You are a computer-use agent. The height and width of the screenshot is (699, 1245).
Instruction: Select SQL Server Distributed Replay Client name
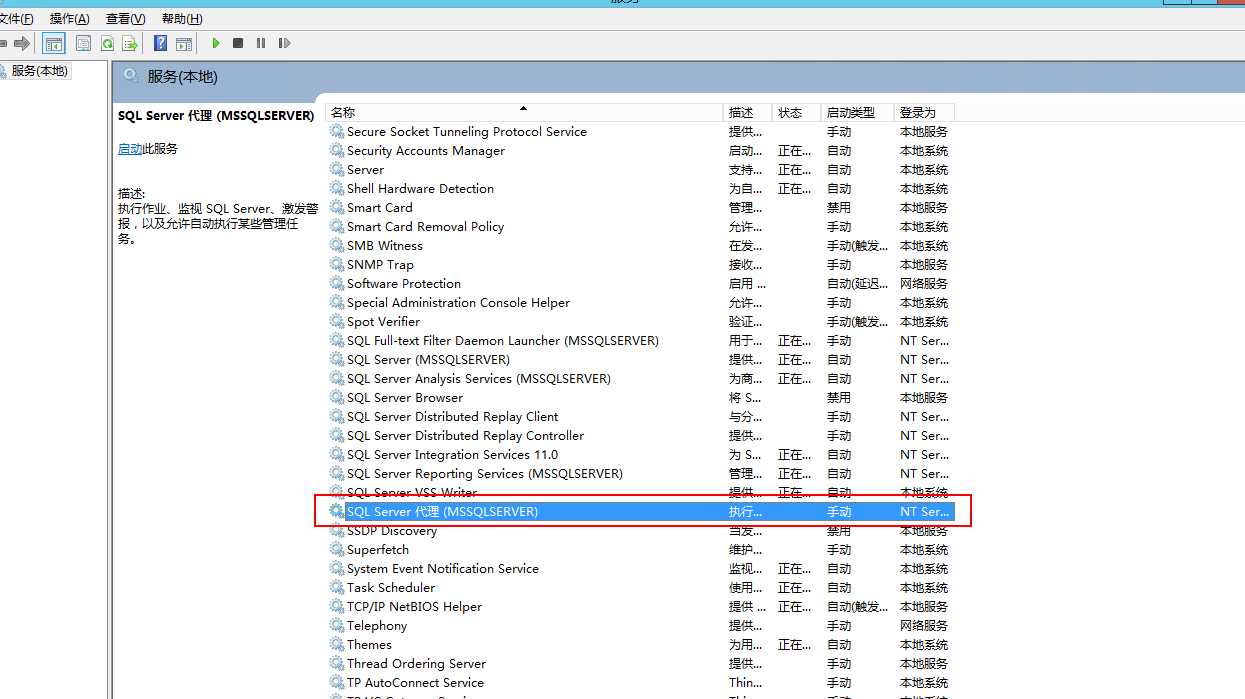coord(453,417)
